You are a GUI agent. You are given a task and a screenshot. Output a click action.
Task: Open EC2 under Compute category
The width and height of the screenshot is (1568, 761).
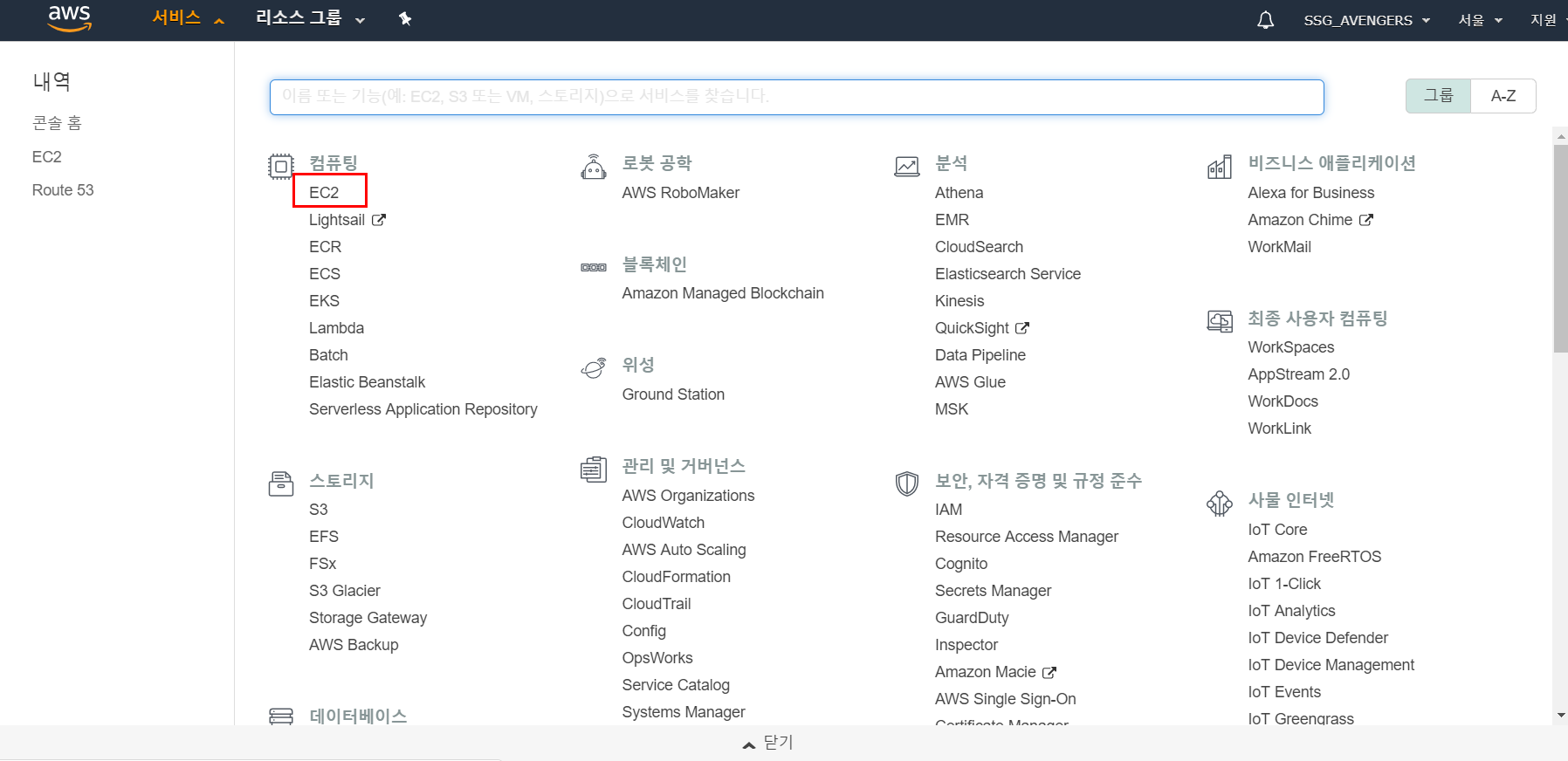coord(324,193)
